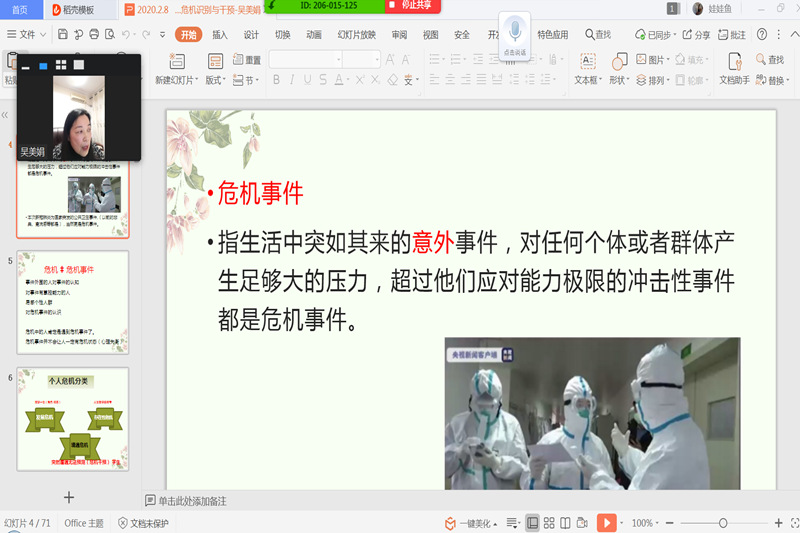The width and height of the screenshot is (800, 533).
Task: Toggle subscript X₂ formatting
Action: pos(376,80)
